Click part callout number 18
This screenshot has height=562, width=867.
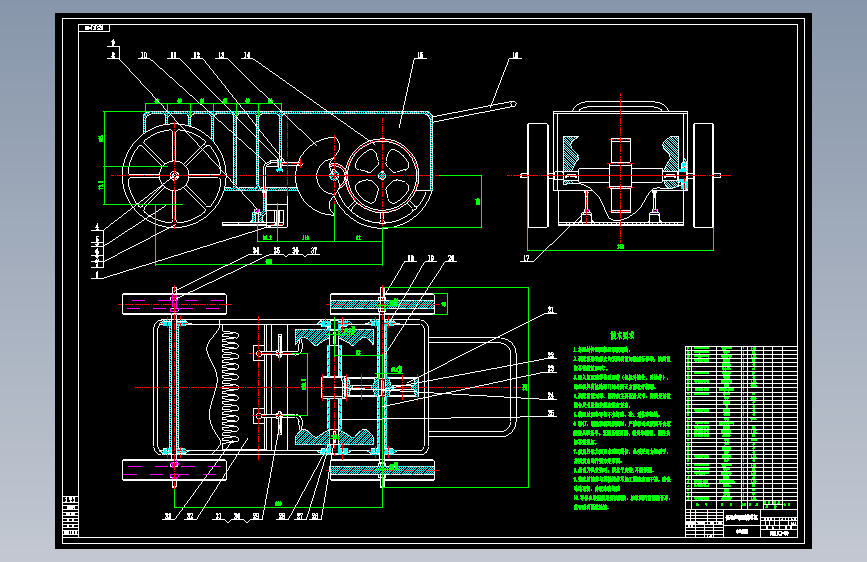[411, 258]
